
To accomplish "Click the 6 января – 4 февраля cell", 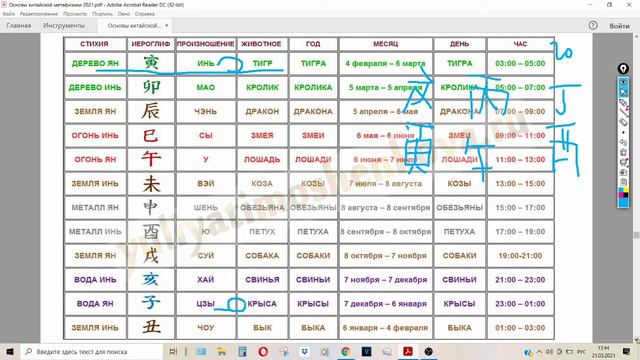I will (385, 328).
